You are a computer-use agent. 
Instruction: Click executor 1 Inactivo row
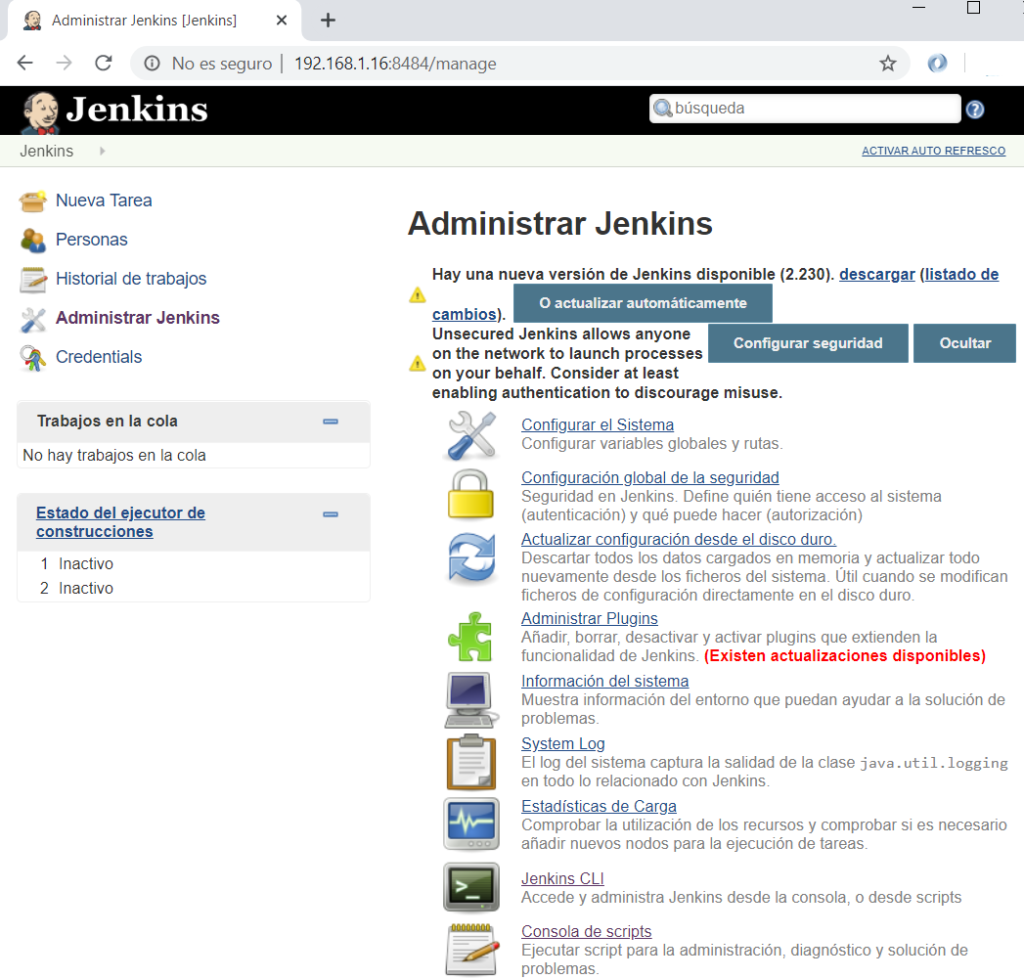pyautogui.click(x=193, y=564)
